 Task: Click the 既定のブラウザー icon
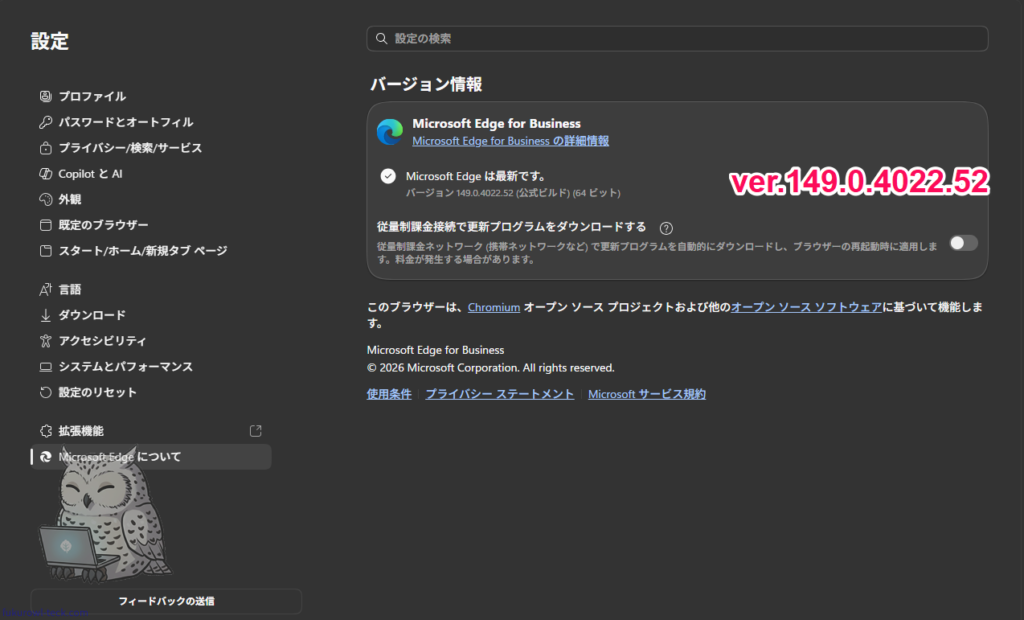point(45,225)
